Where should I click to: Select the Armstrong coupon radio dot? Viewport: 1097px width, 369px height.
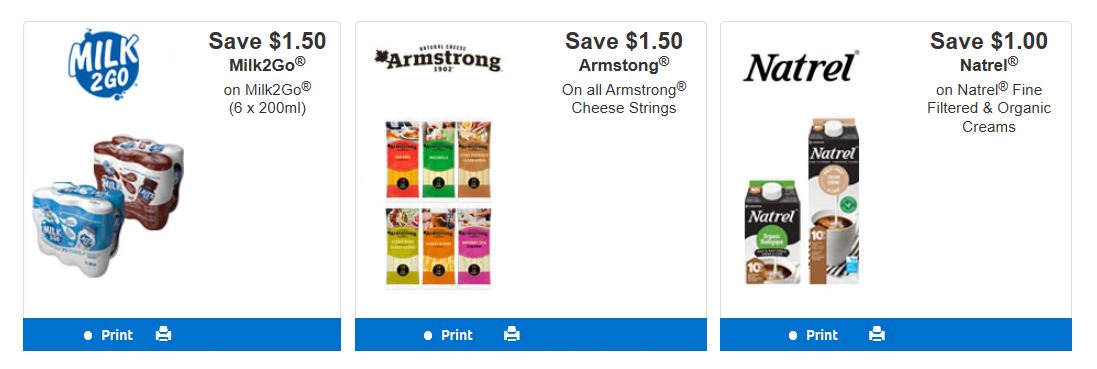pyautogui.click(x=427, y=335)
